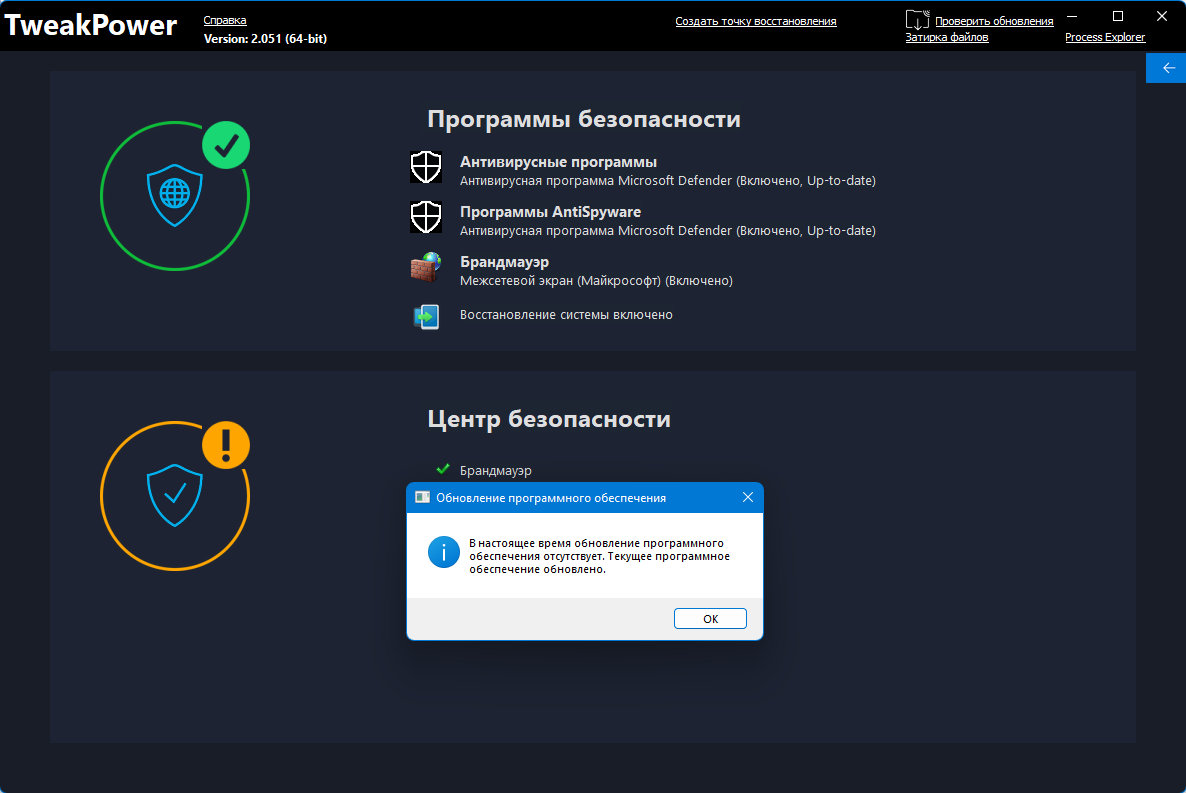The image size is (1186, 793).
Task: Minimize the TweakPower window
Action: coord(1072,16)
